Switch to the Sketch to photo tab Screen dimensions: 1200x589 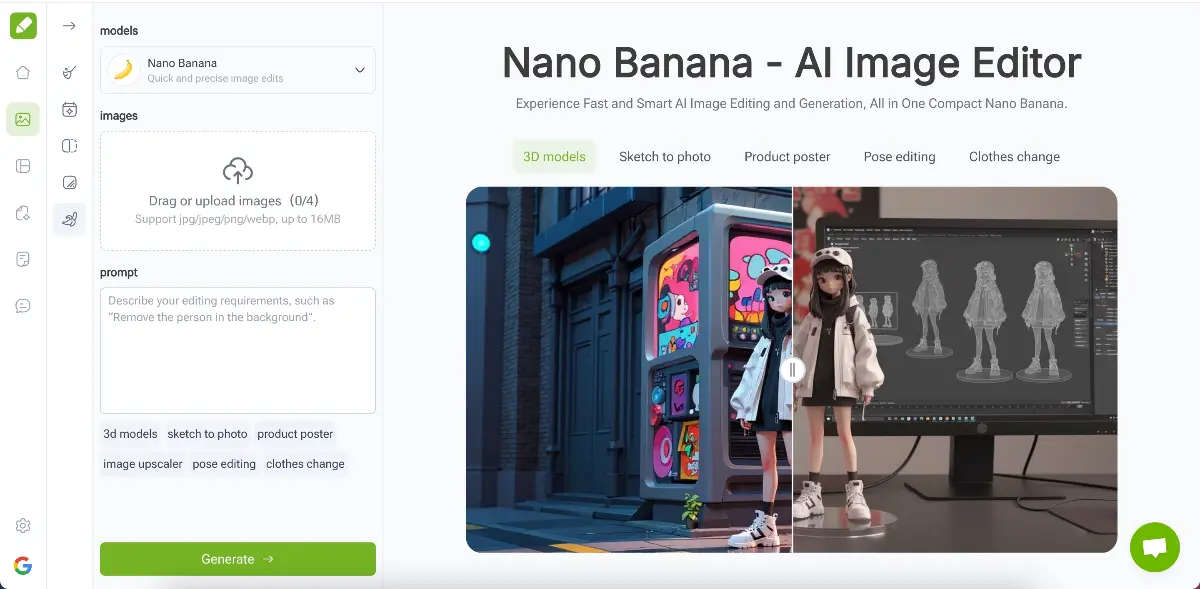point(665,156)
